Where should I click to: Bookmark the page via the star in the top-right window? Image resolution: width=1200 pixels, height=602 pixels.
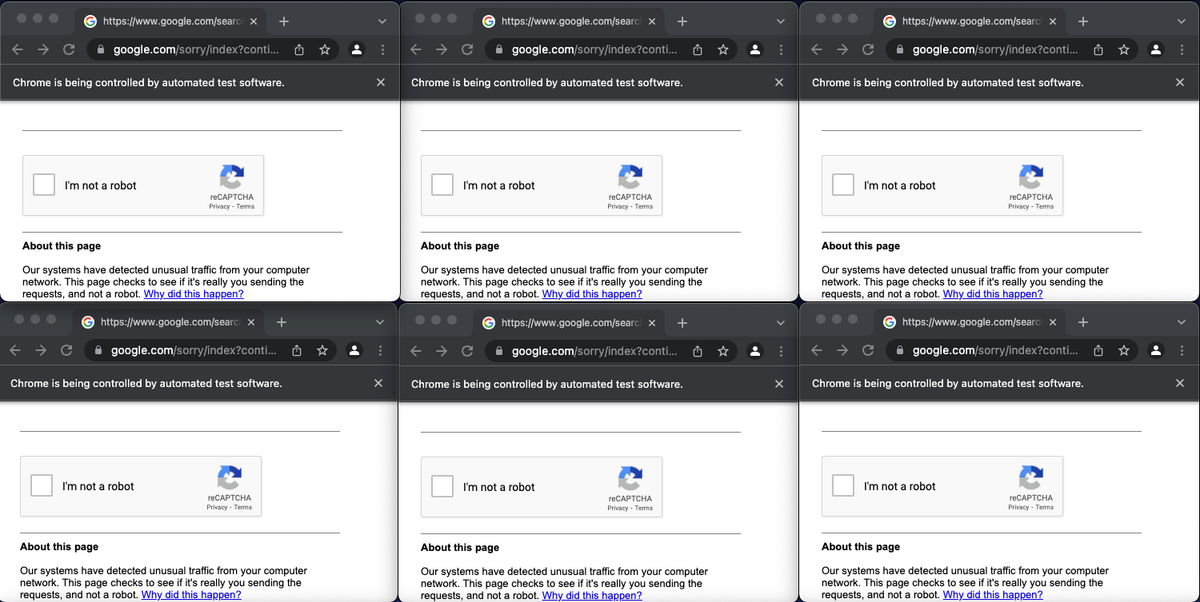[x=1124, y=49]
